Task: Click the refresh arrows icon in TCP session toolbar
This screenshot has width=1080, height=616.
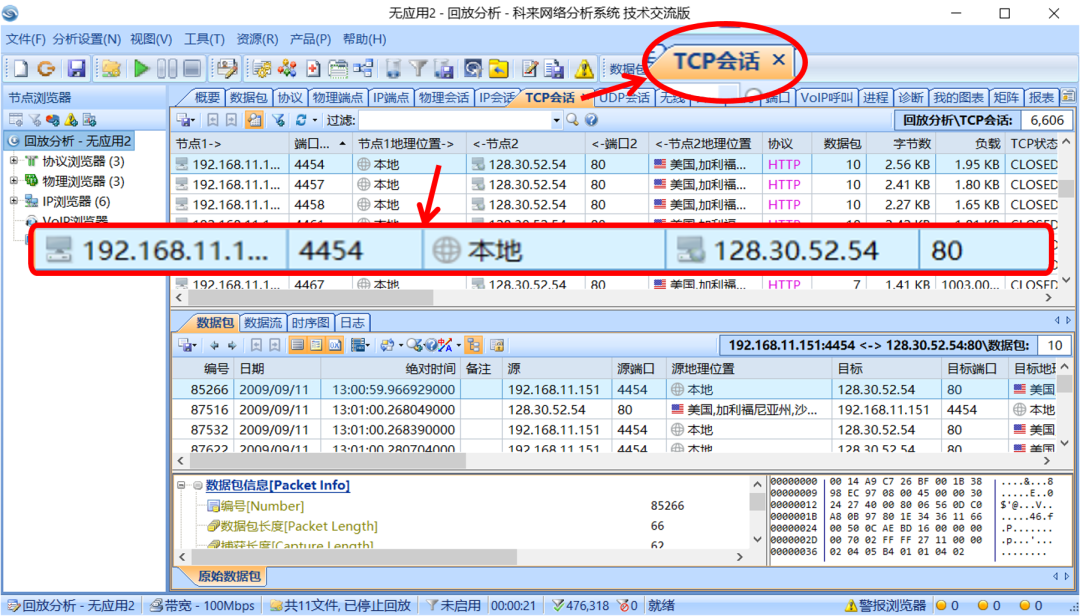Action: (x=300, y=120)
